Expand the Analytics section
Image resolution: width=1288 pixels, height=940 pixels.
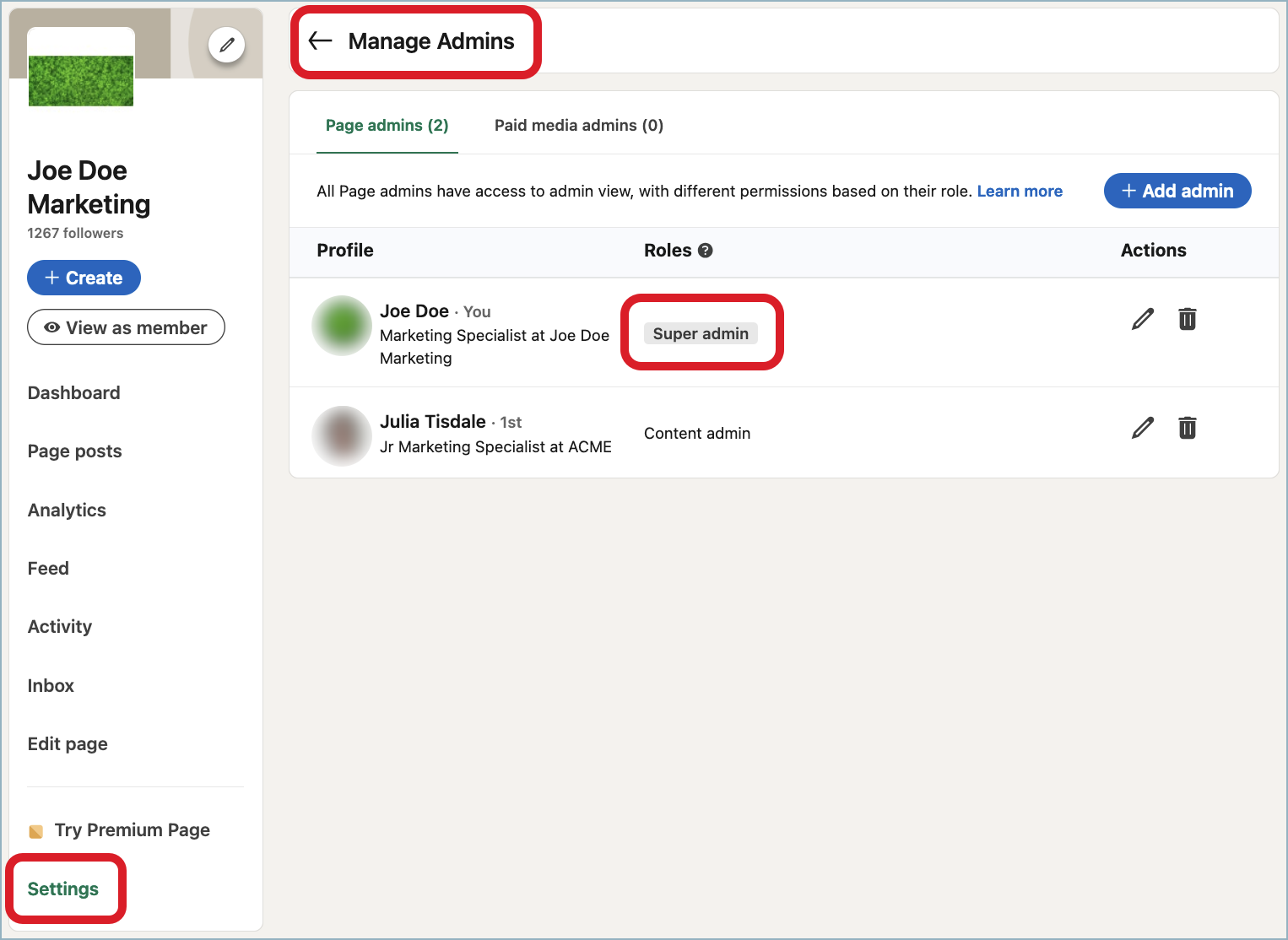pos(67,510)
